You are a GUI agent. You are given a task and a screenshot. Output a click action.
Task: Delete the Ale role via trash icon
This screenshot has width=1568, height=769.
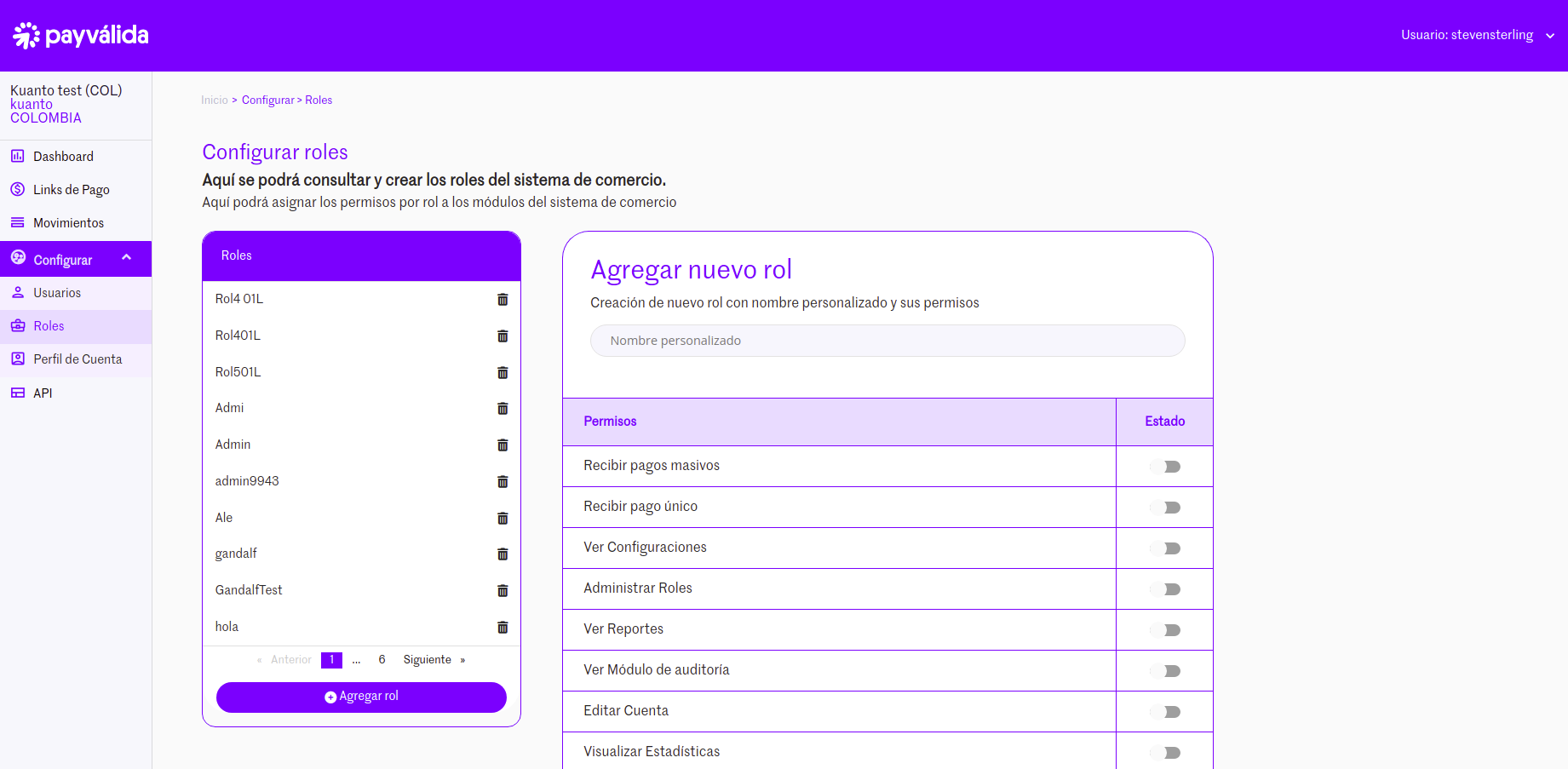click(503, 519)
